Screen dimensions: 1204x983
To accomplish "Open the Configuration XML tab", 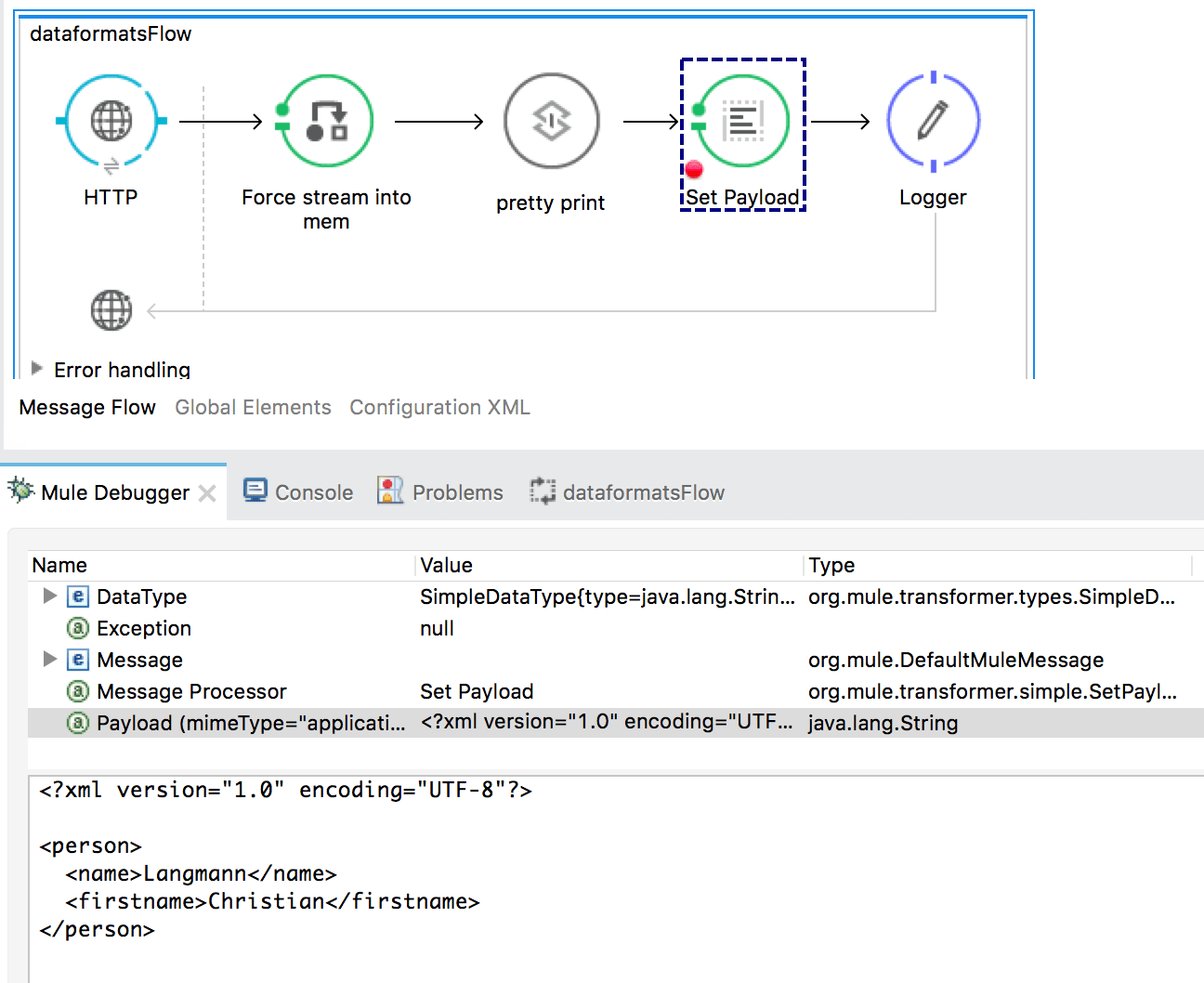I will pos(439,407).
